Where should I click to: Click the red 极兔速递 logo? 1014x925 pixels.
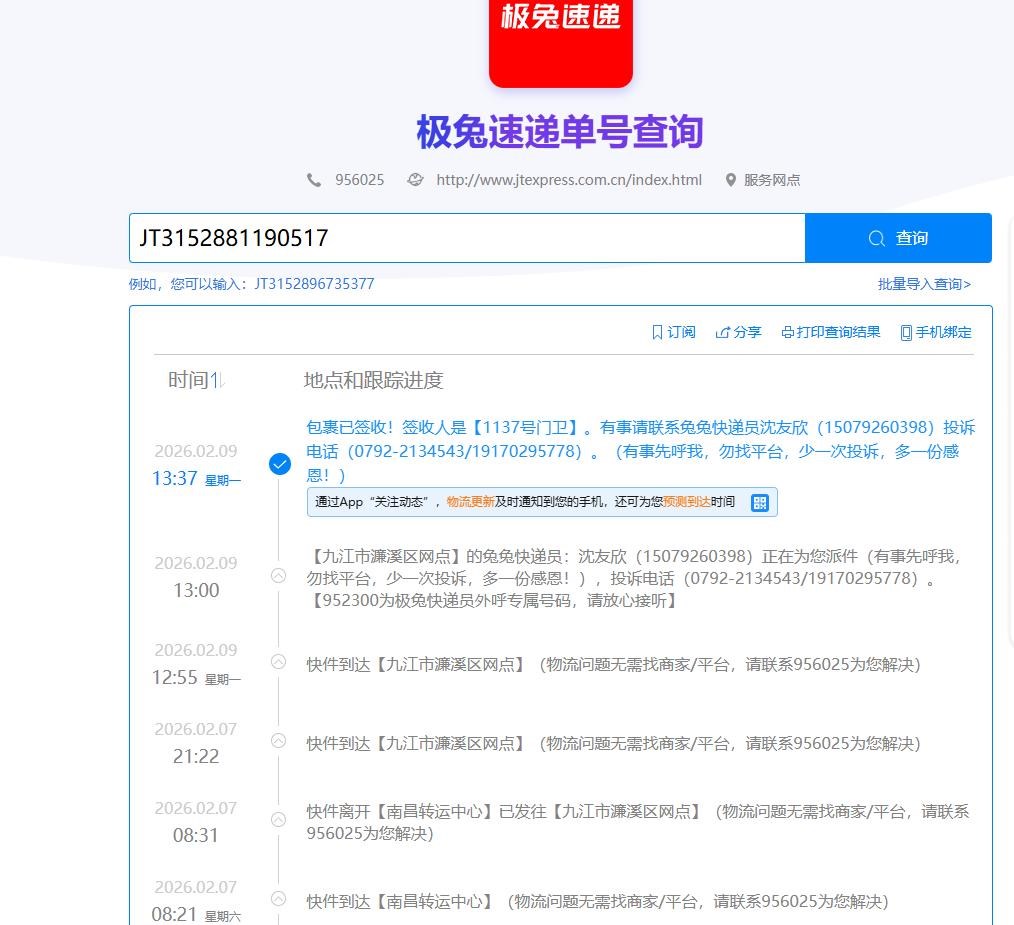coord(560,40)
